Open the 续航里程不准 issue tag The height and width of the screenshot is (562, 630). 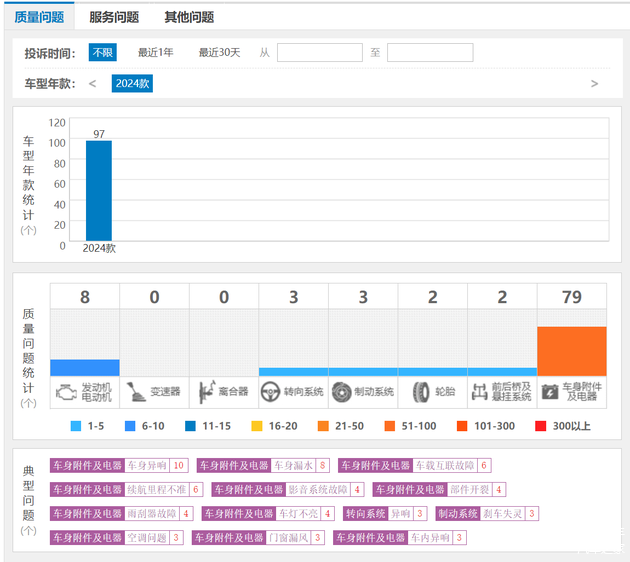tap(157, 490)
